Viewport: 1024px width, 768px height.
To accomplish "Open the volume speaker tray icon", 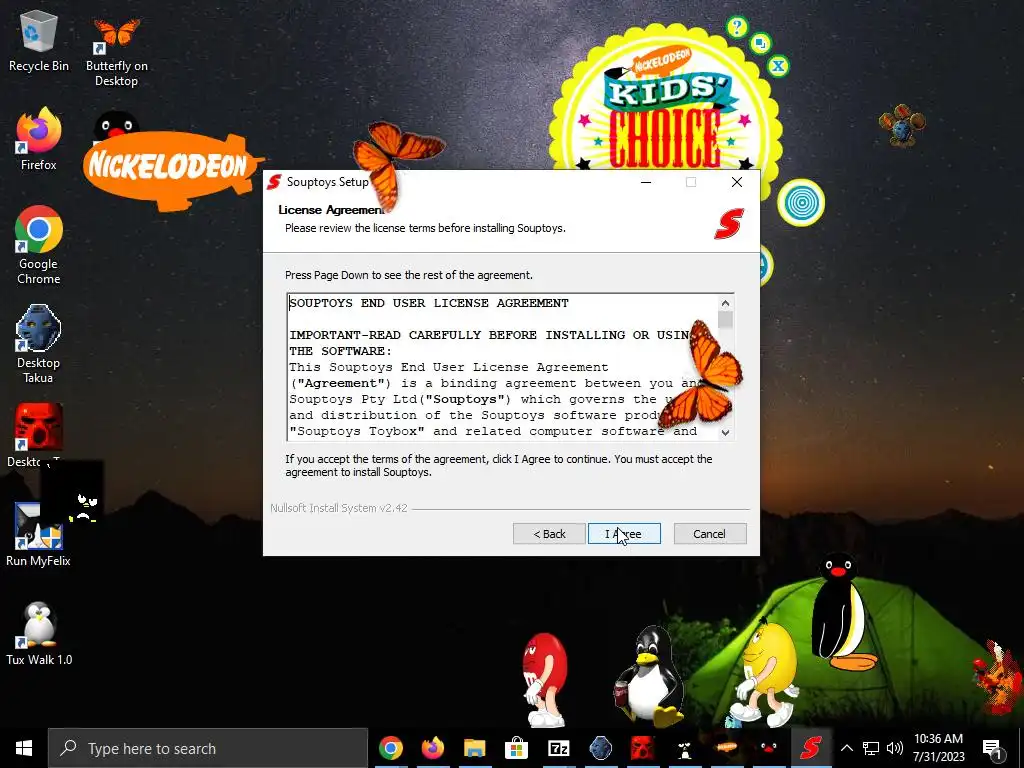I will pyautogui.click(x=895, y=748).
